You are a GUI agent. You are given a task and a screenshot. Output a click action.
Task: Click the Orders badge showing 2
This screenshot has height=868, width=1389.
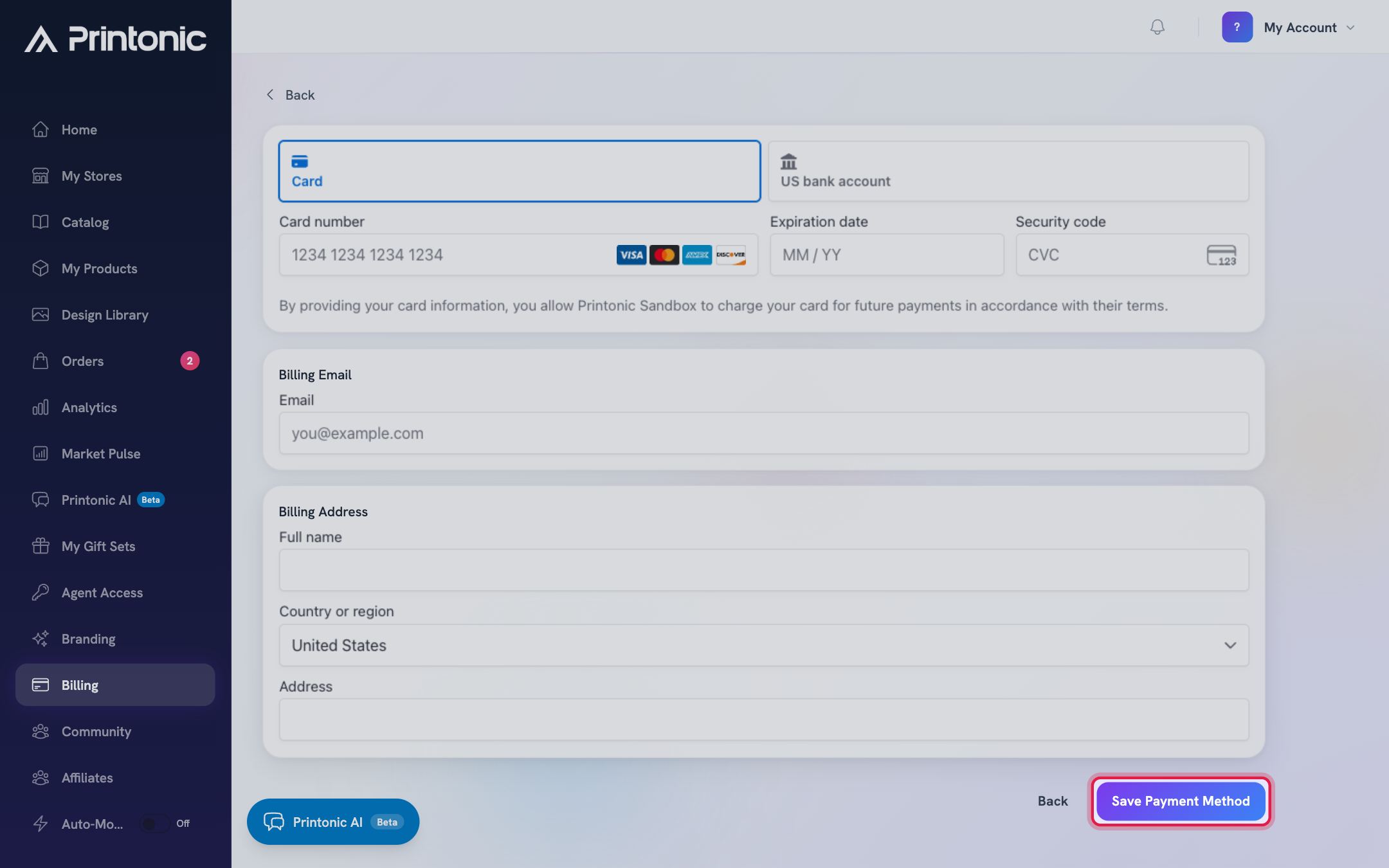[190, 361]
